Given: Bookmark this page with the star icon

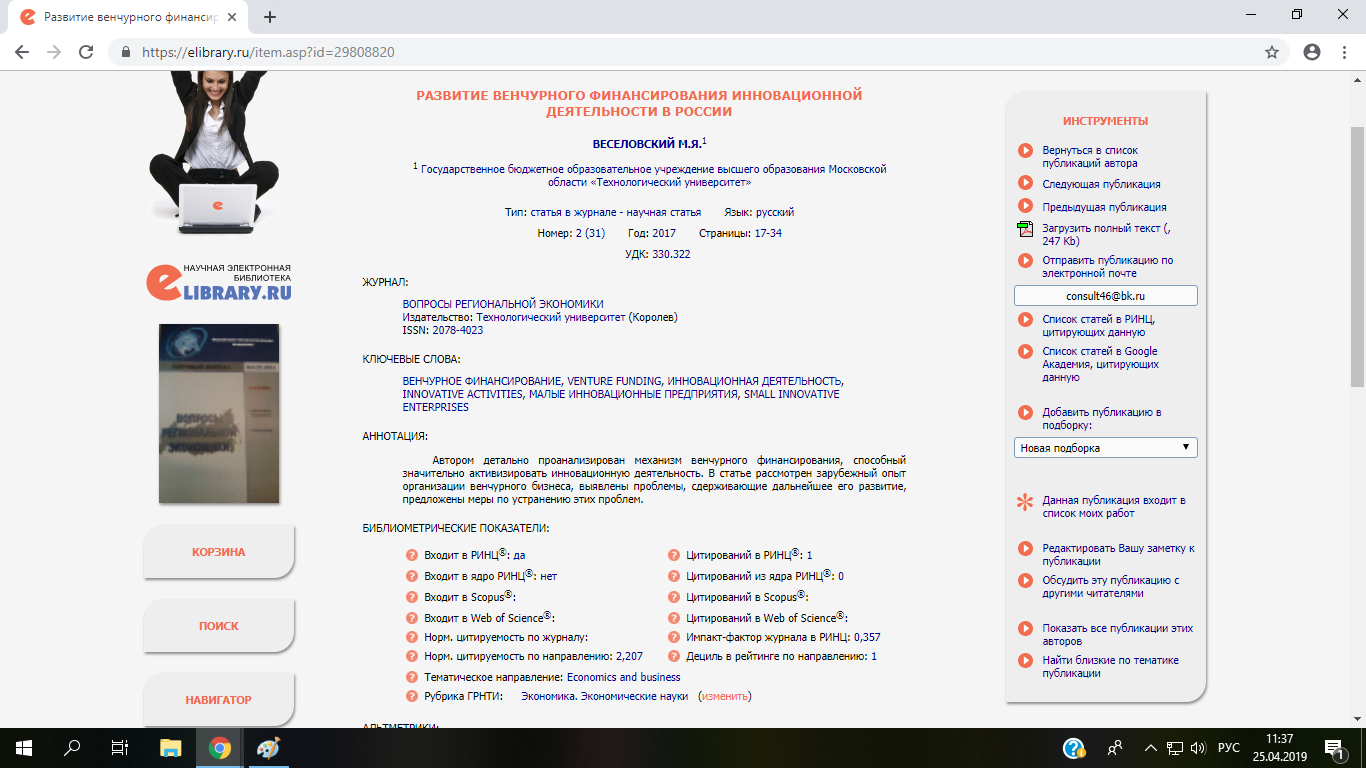Looking at the screenshot, I should [x=1272, y=52].
